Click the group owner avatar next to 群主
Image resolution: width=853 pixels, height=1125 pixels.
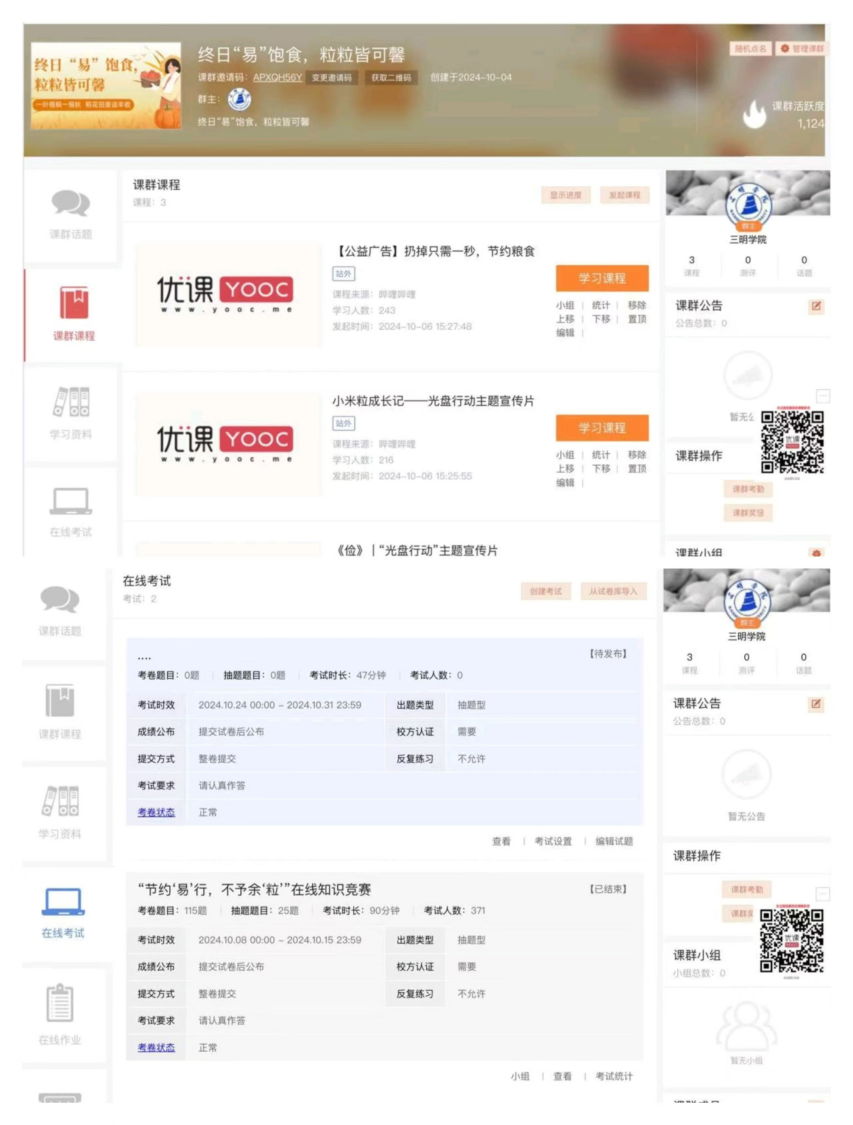pyautogui.click(x=239, y=99)
